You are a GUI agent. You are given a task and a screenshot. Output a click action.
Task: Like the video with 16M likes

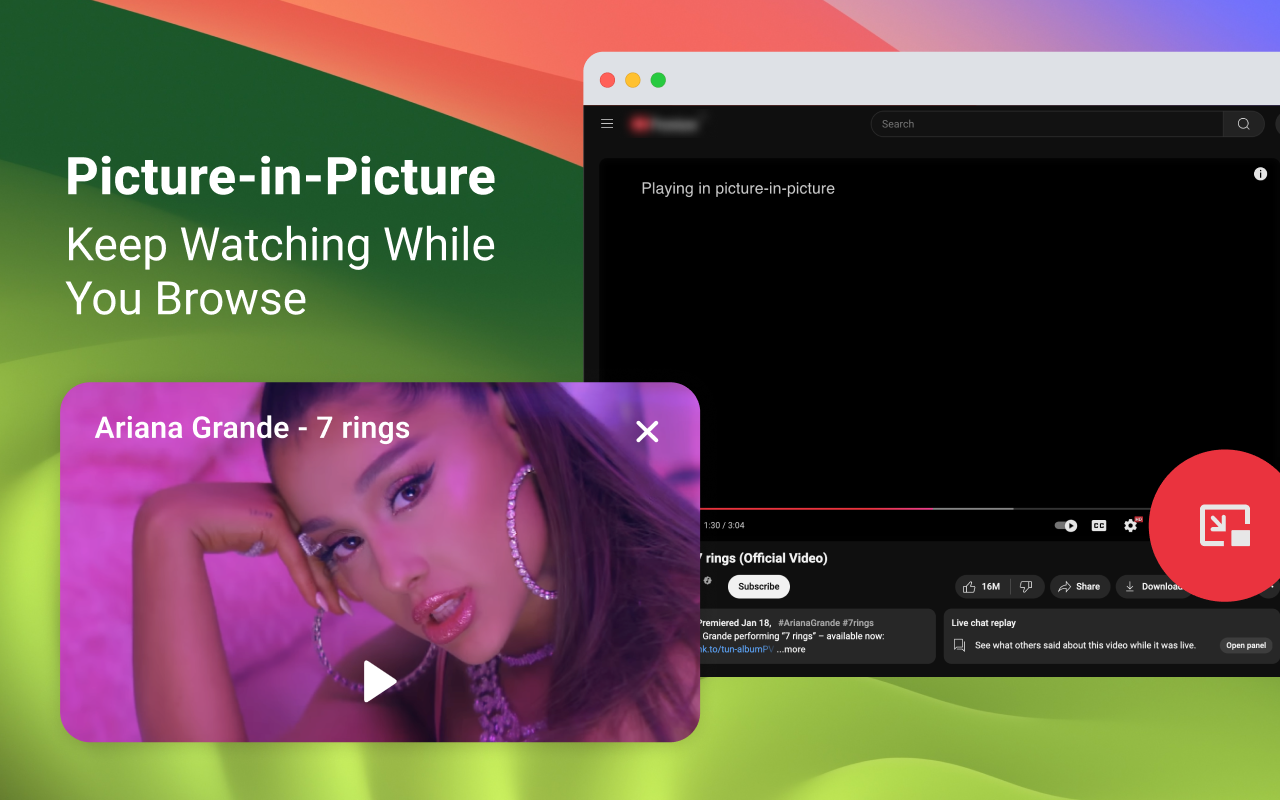[x=982, y=587]
